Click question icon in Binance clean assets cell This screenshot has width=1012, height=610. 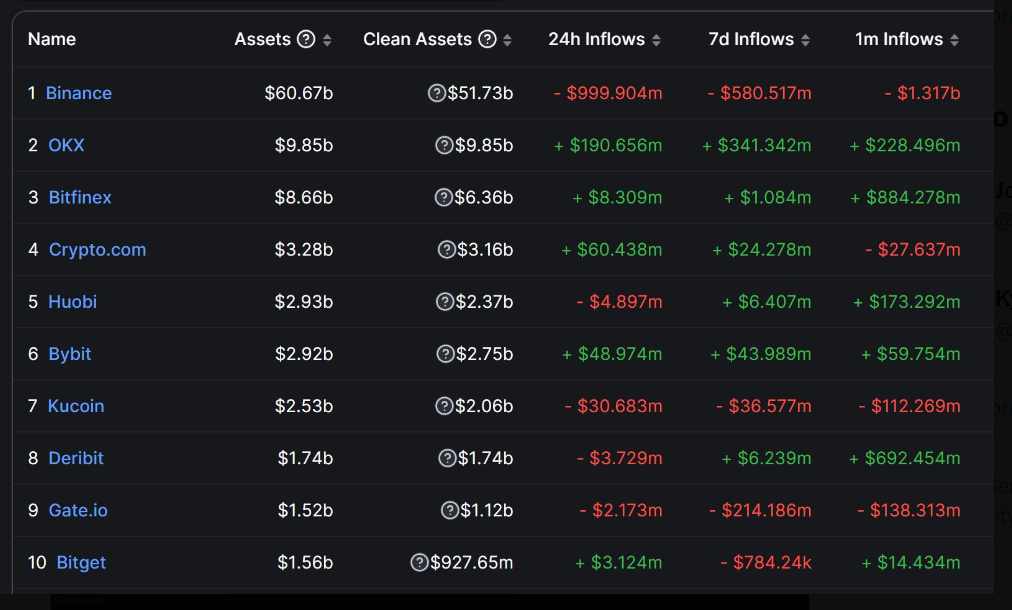pyautogui.click(x=437, y=93)
